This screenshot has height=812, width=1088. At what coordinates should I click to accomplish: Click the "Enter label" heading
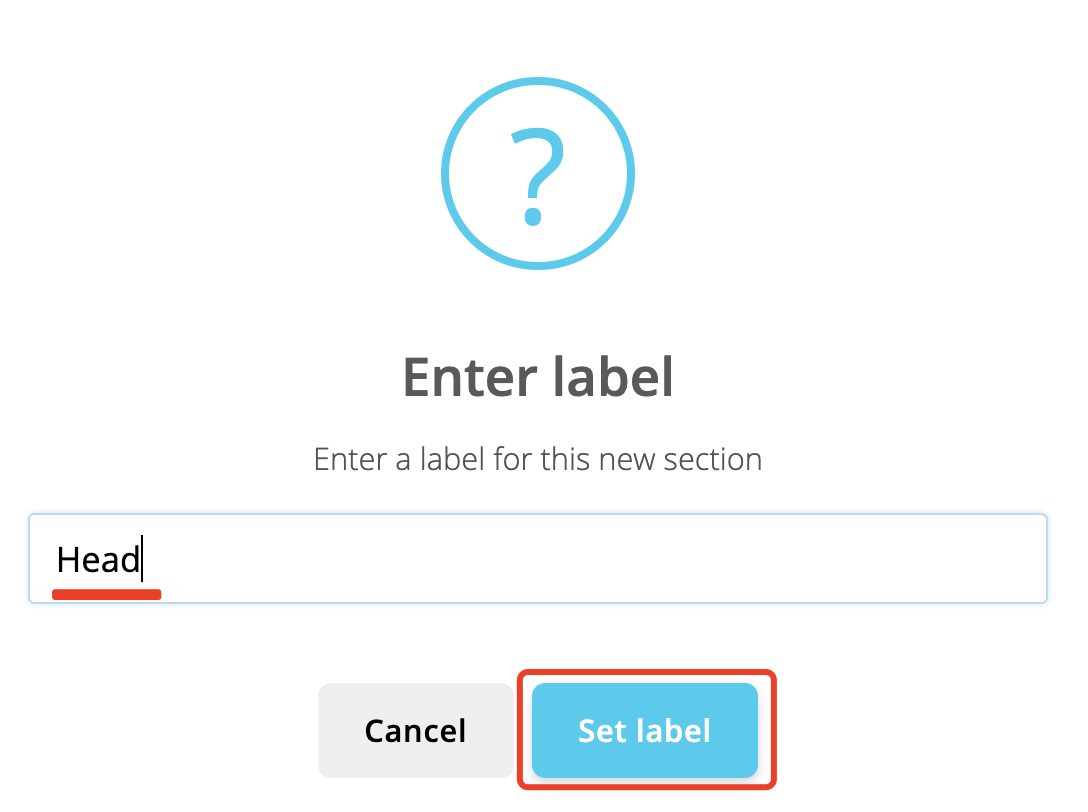(538, 378)
